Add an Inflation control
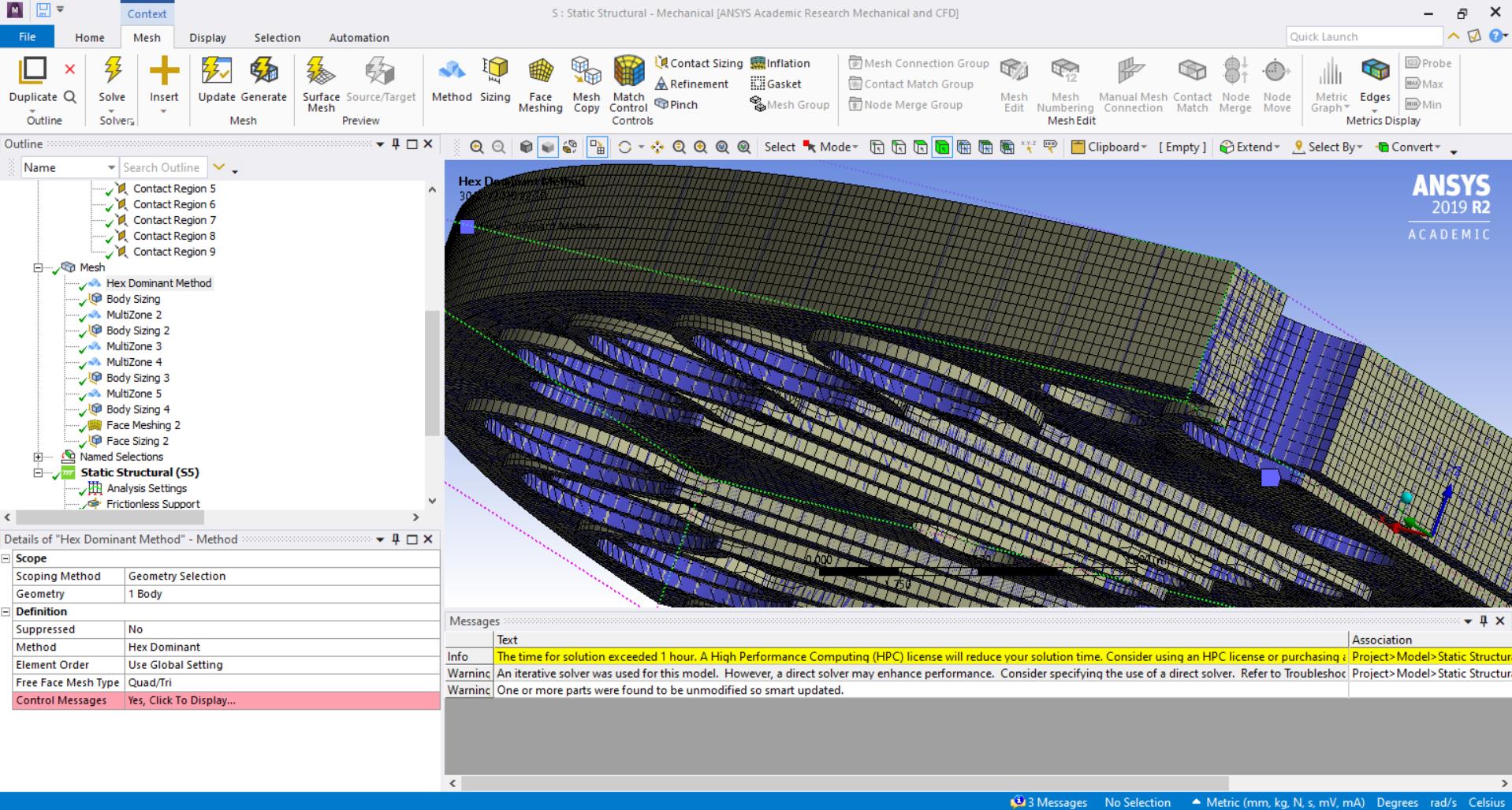The image size is (1512, 810). pos(780,63)
